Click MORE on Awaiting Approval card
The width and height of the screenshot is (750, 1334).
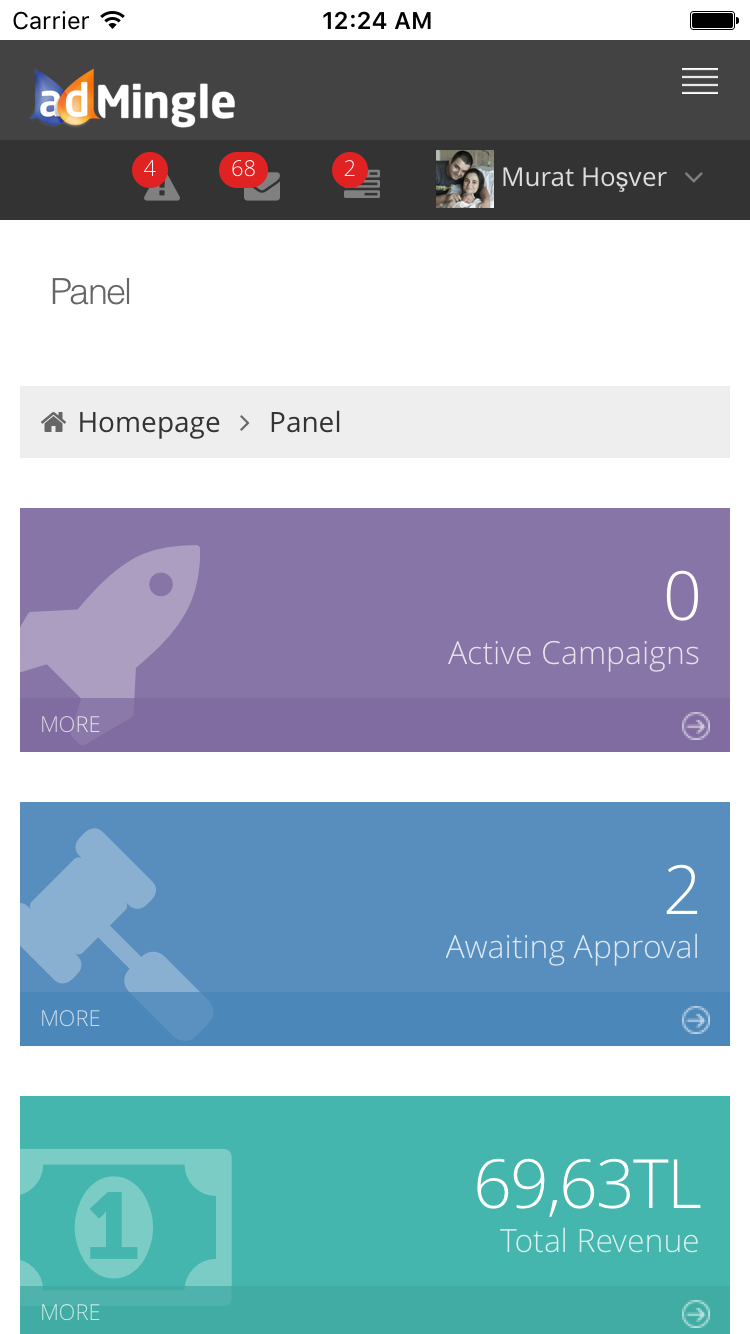pyautogui.click(x=70, y=1019)
